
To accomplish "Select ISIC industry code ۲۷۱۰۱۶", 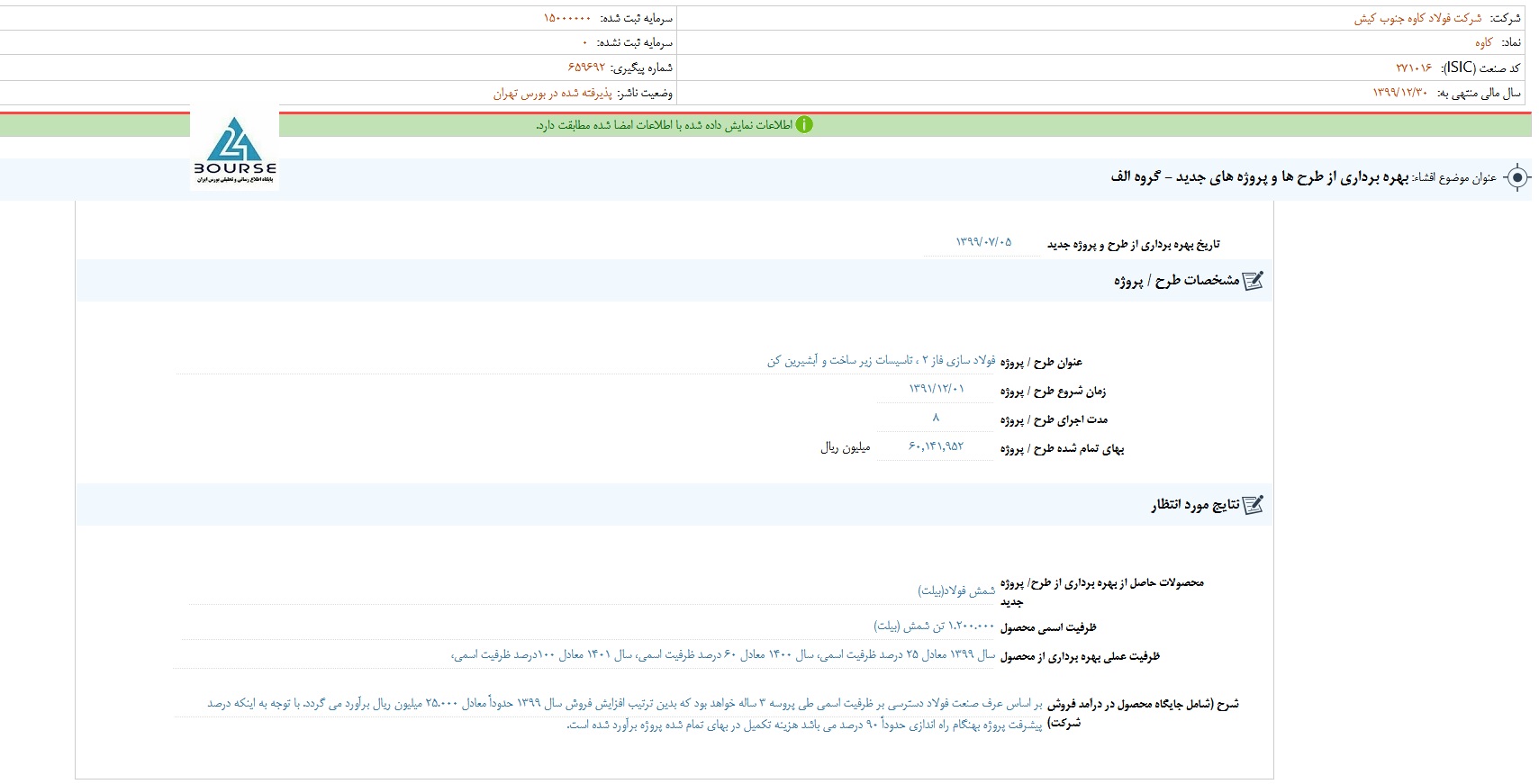I will pos(1414,68).
